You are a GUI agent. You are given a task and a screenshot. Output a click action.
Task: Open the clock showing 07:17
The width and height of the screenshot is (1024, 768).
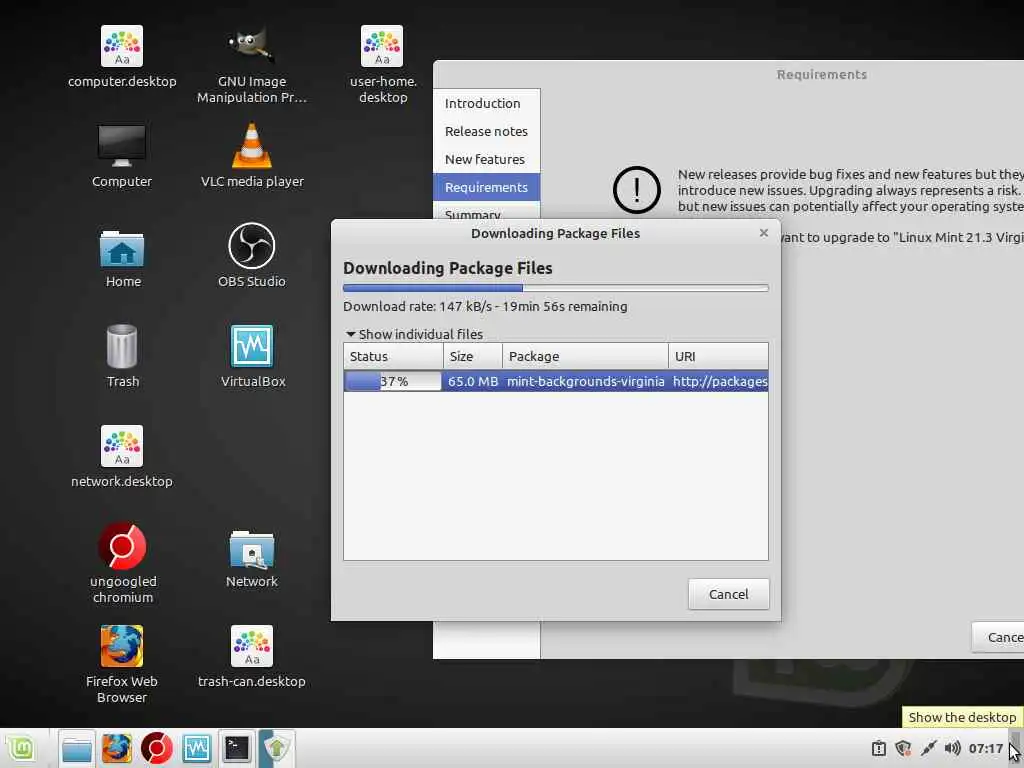click(x=985, y=748)
